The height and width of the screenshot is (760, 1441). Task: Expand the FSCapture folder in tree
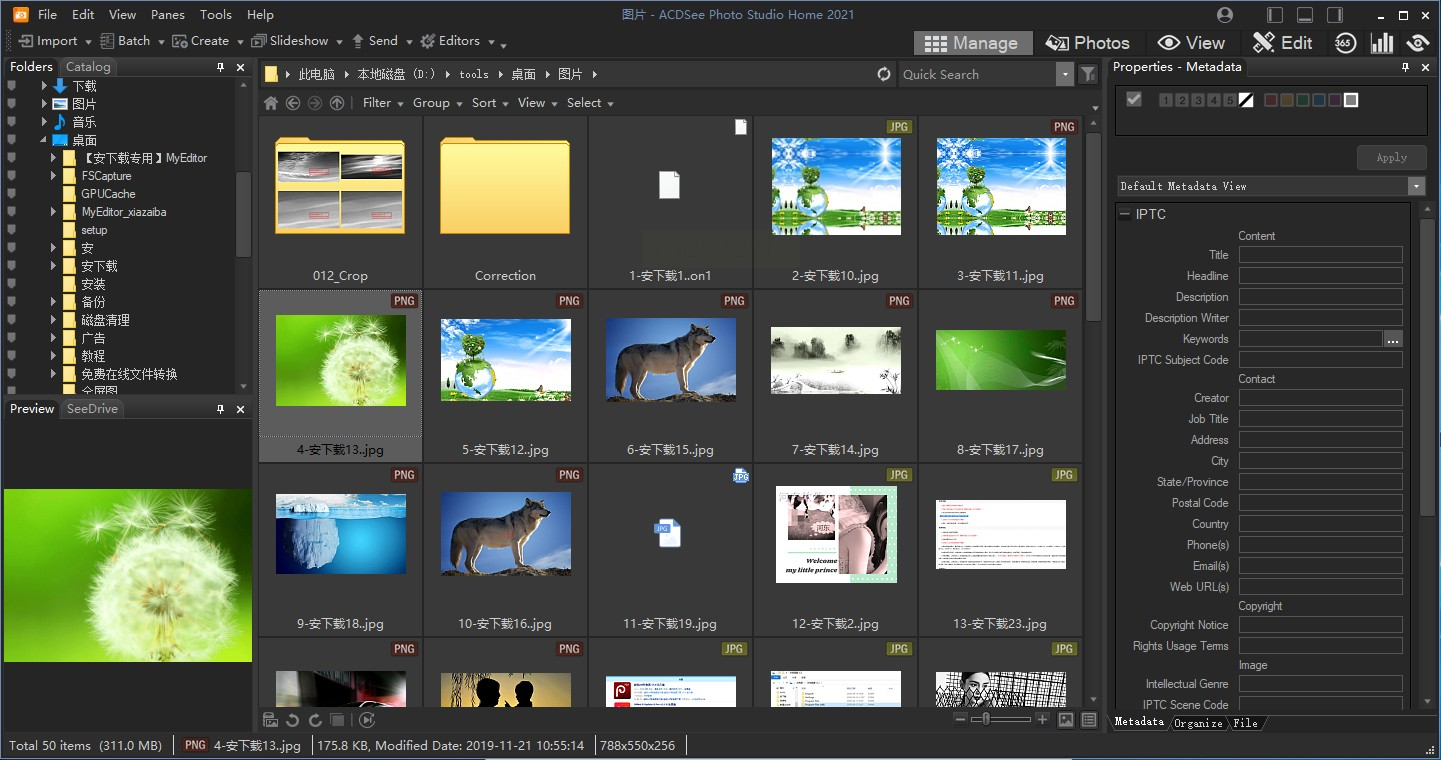[x=55, y=176]
